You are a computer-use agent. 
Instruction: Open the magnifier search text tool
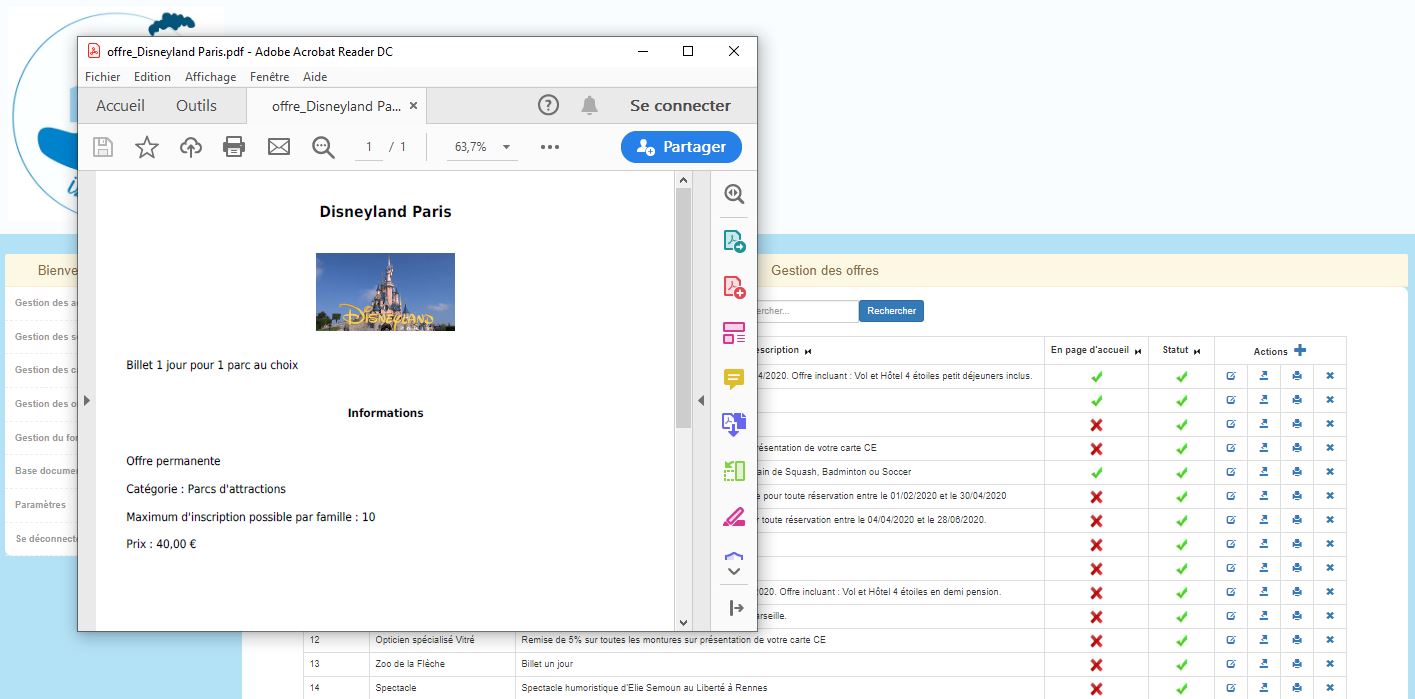coord(323,147)
